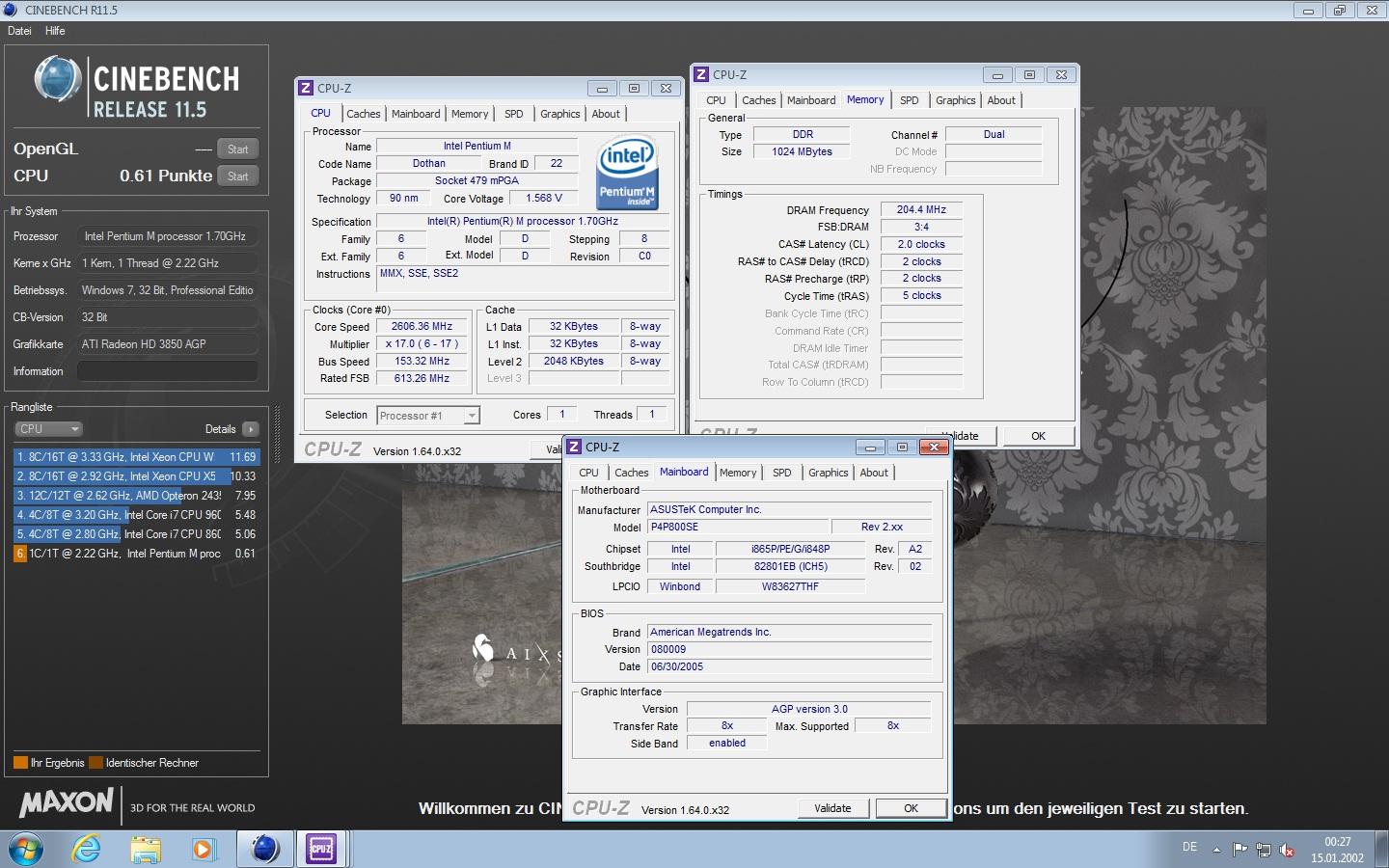Click the Intel Pentium M inside logo
The height and width of the screenshot is (868, 1389).
point(628,173)
